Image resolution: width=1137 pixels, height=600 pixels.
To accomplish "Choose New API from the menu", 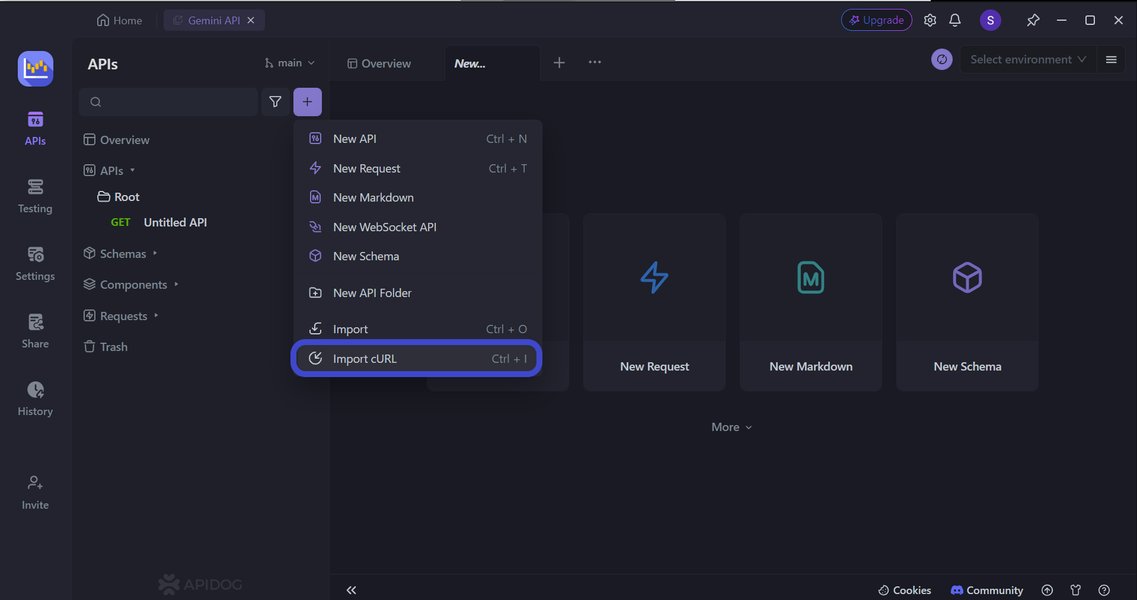I will pyautogui.click(x=418, y=139).
